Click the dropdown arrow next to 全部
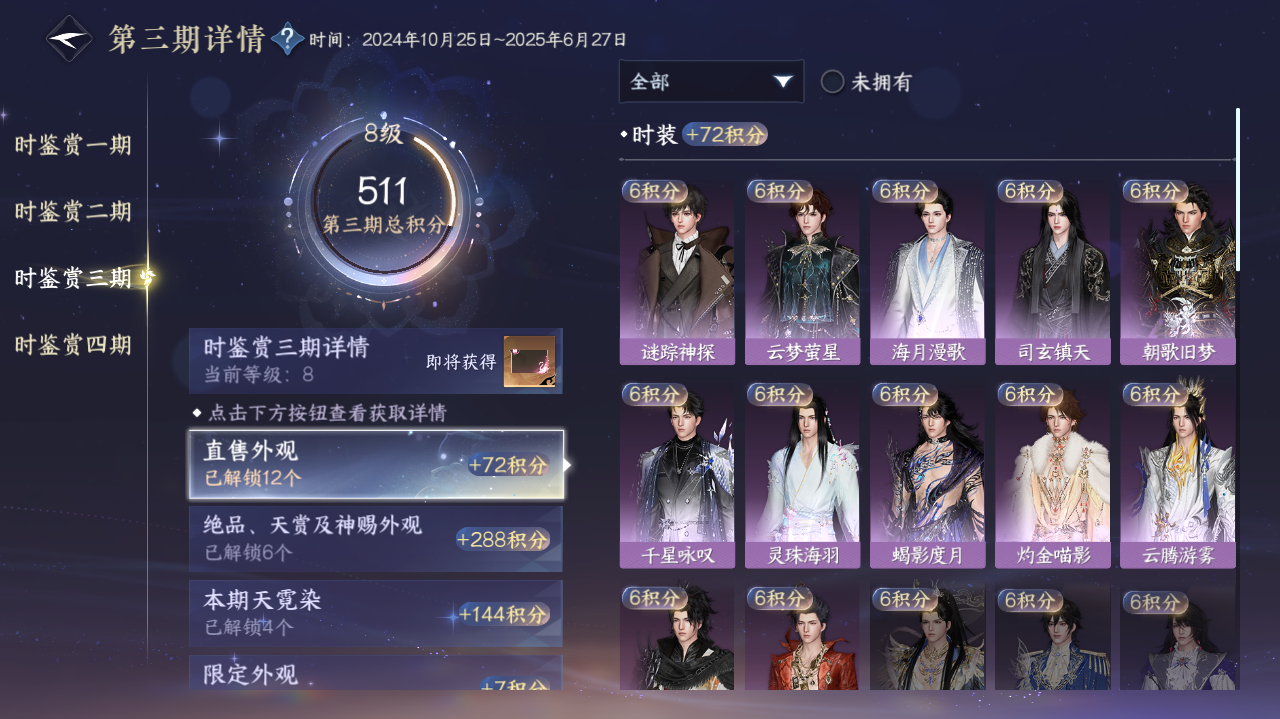 coord(783,81)
